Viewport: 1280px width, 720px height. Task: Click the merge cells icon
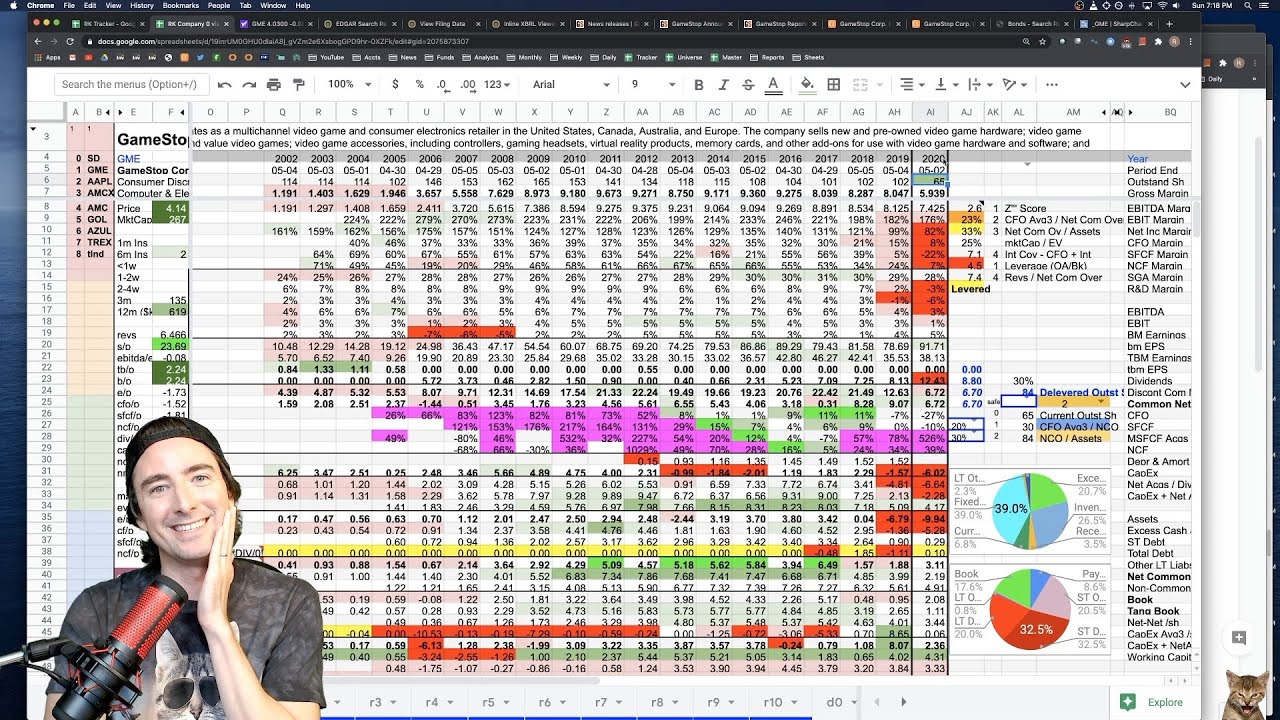pos(862,85)
